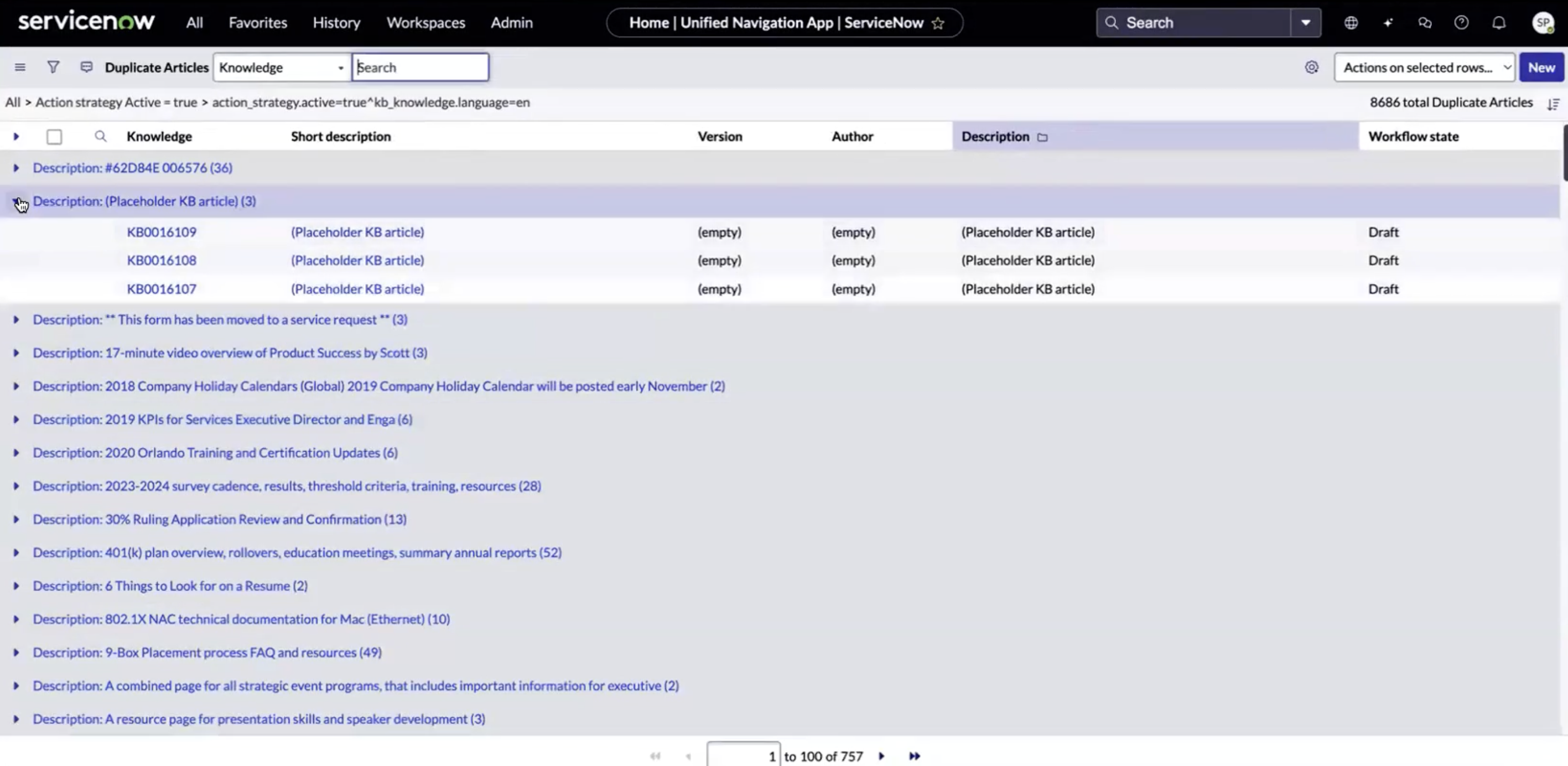This screenshot has height=766, width=1568.
Task: Open the History menu
Action: 336,23
